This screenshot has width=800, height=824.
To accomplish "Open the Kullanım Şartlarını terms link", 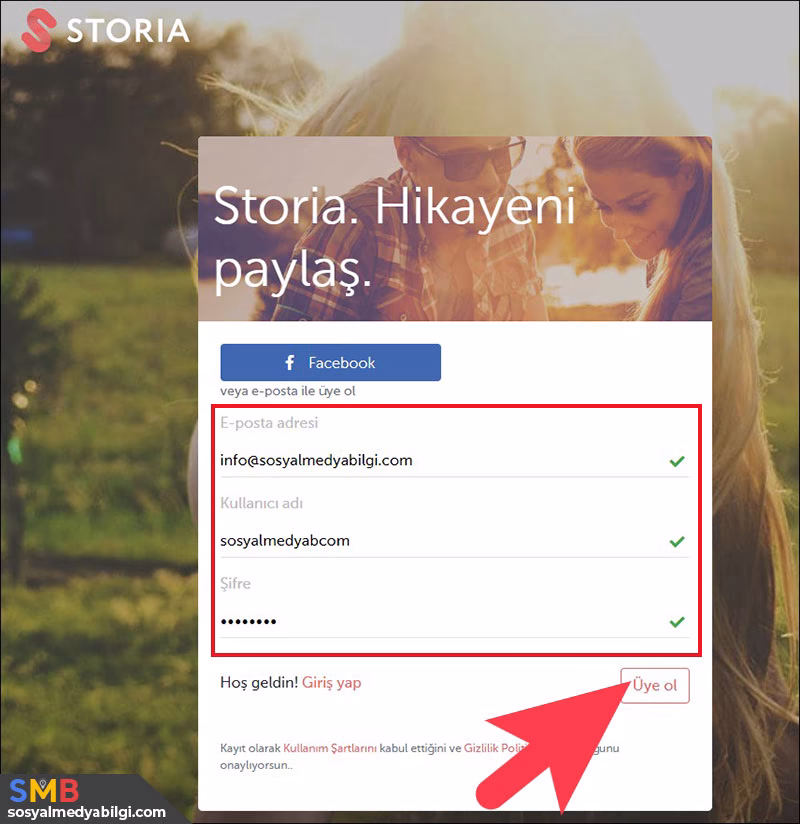I will (334, 747).
